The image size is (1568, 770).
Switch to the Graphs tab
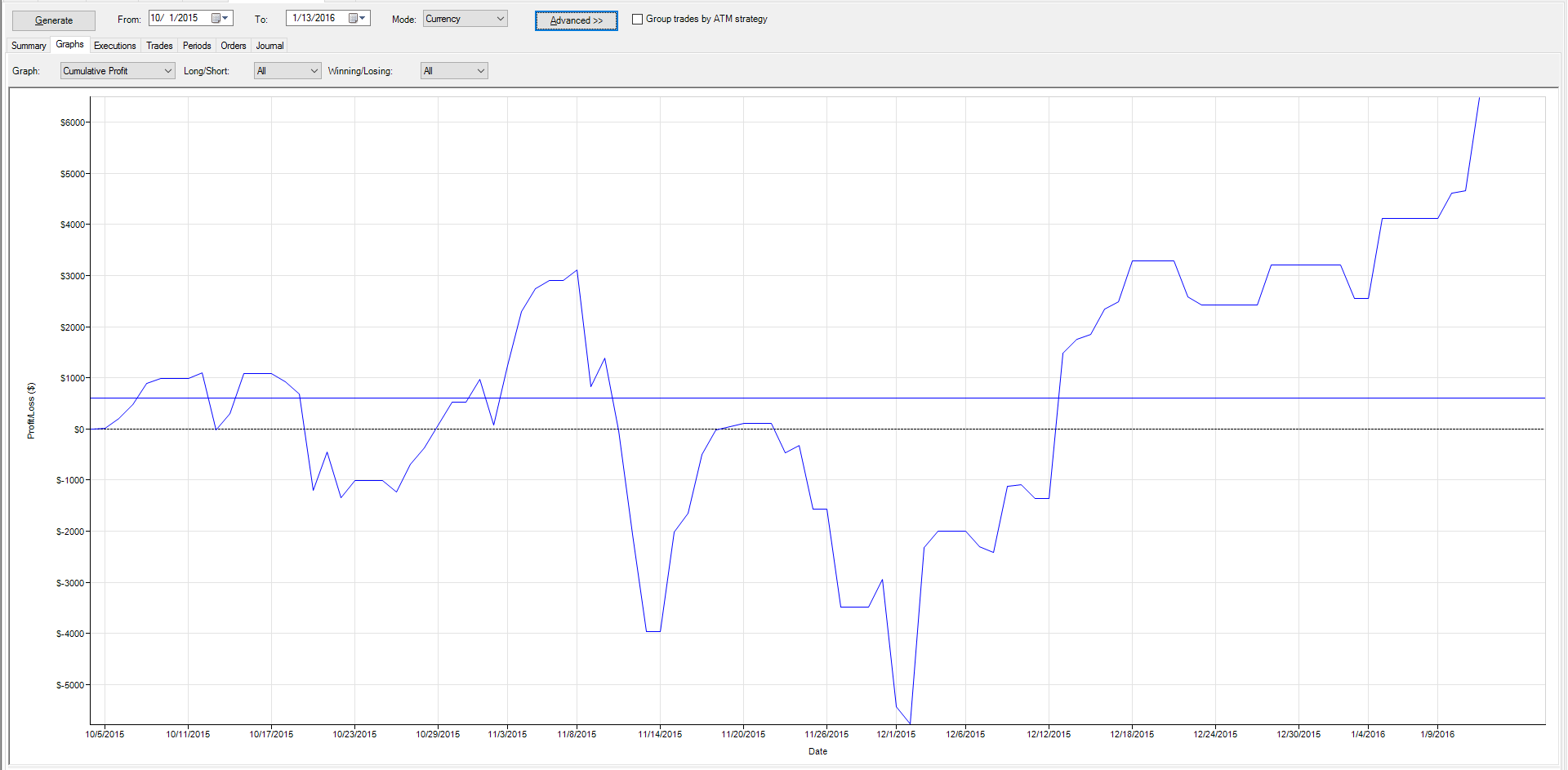pos(70,44)
